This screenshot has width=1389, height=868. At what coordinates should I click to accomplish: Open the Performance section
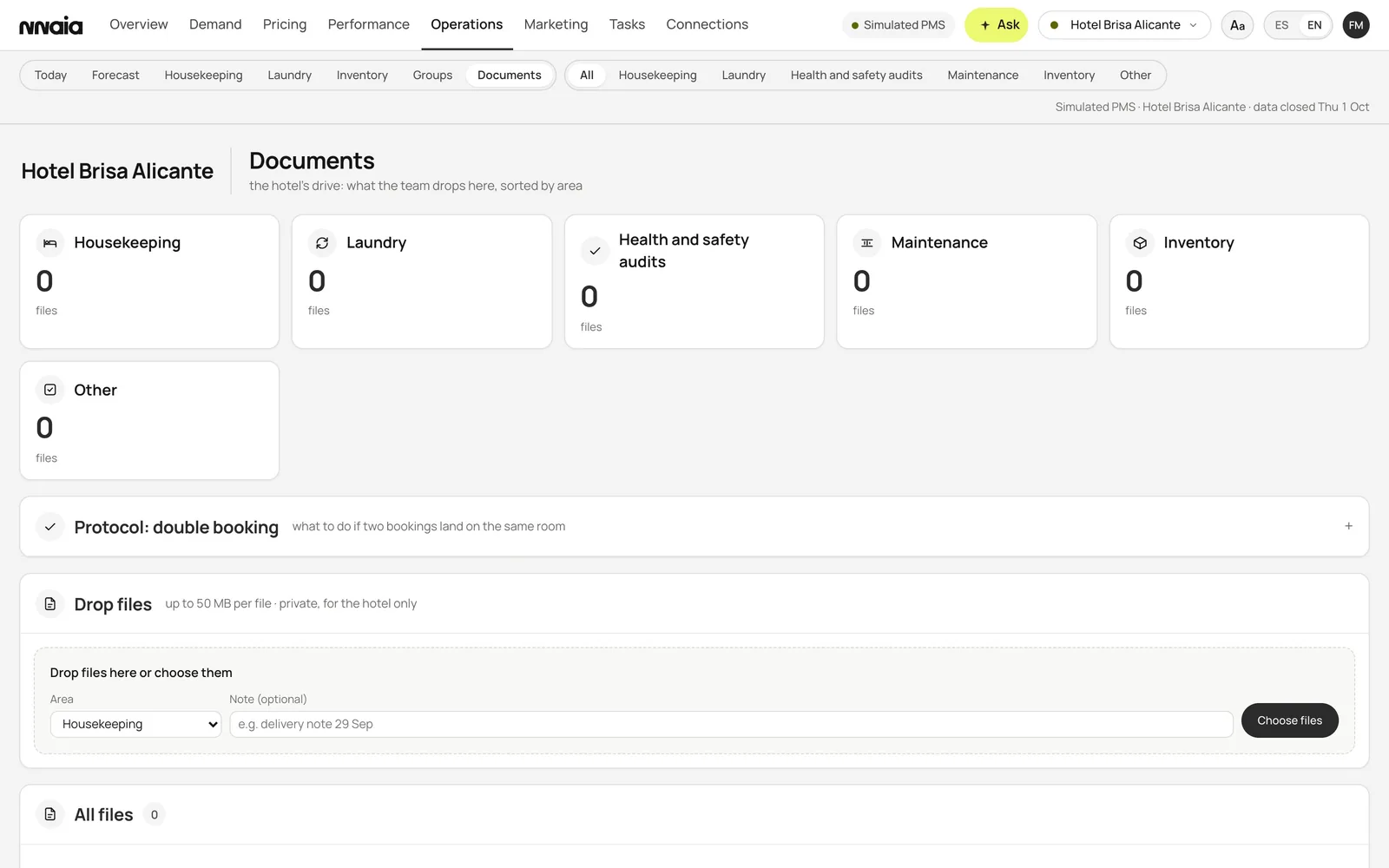(x=368, y=24)
